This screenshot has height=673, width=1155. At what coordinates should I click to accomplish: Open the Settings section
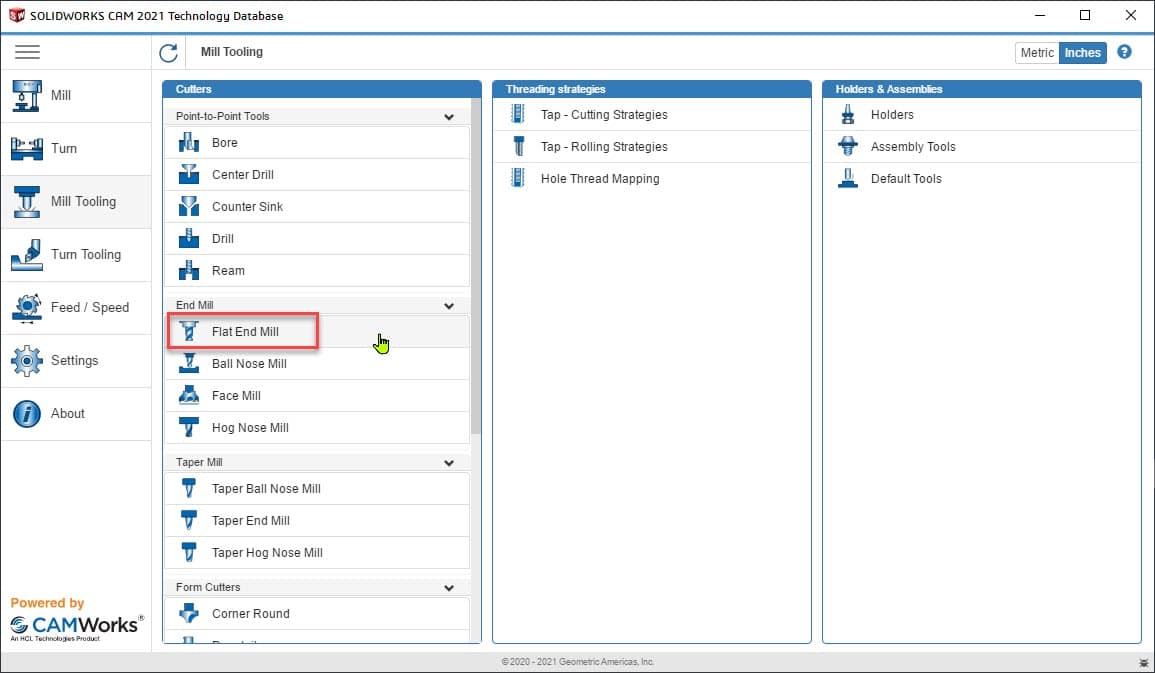point(76,361)
